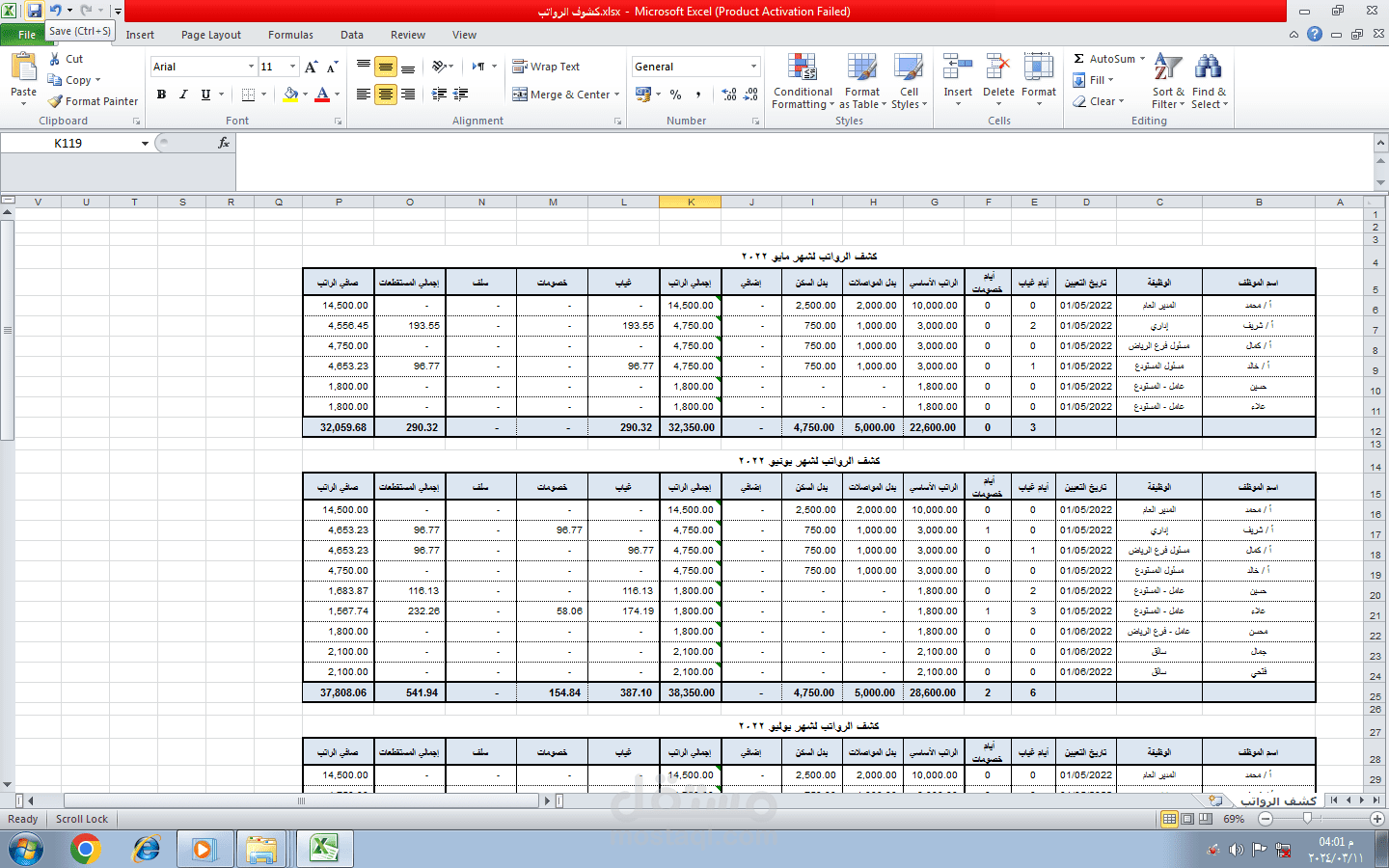The height and width of the screenshot is (868, 1389).
Task: Apply Percent Style number format
Action: [x=676, y=95]
